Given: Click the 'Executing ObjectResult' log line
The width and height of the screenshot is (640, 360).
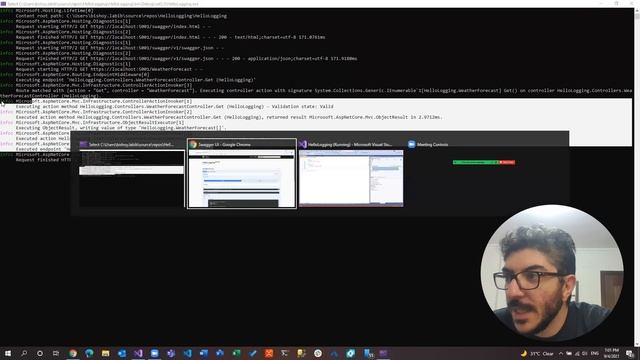Looking at the screenshot, I should (x=120, y=128).
